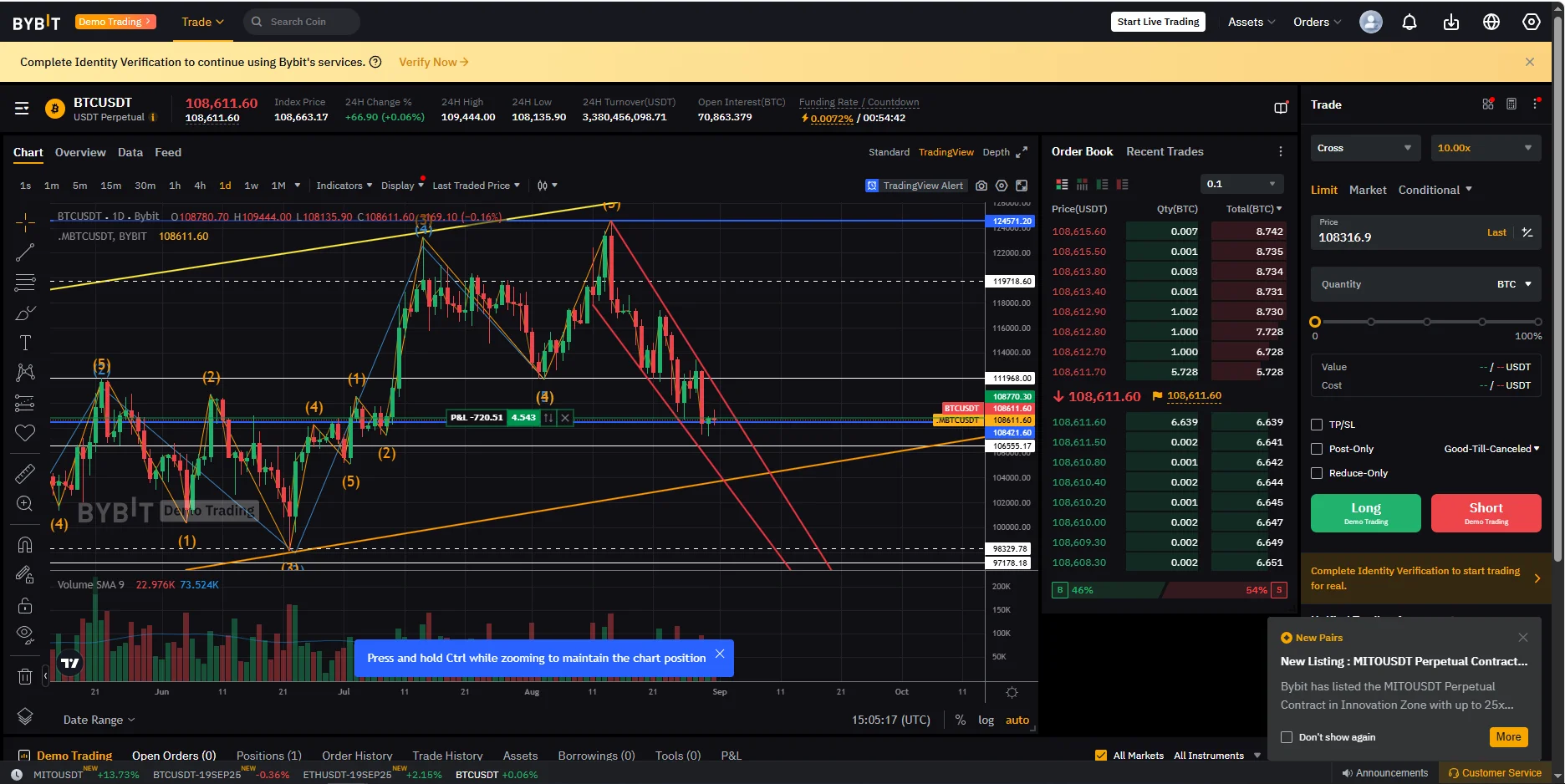The height and width of the screenshot is (784, 1565).
Task: Click the Short demo trading button
Action: click(x=1486, y=513)
